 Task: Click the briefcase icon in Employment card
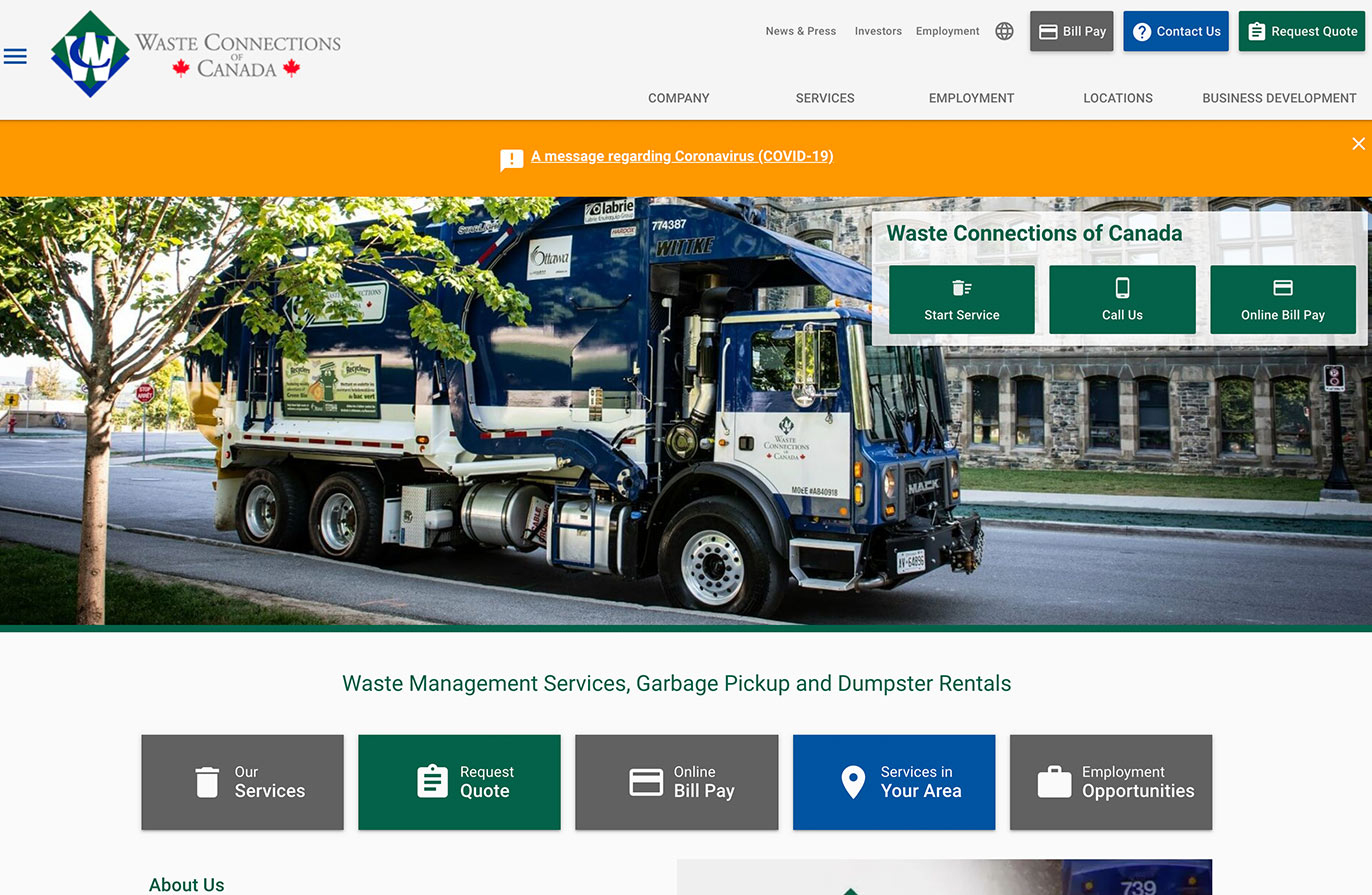(1054, 782)
